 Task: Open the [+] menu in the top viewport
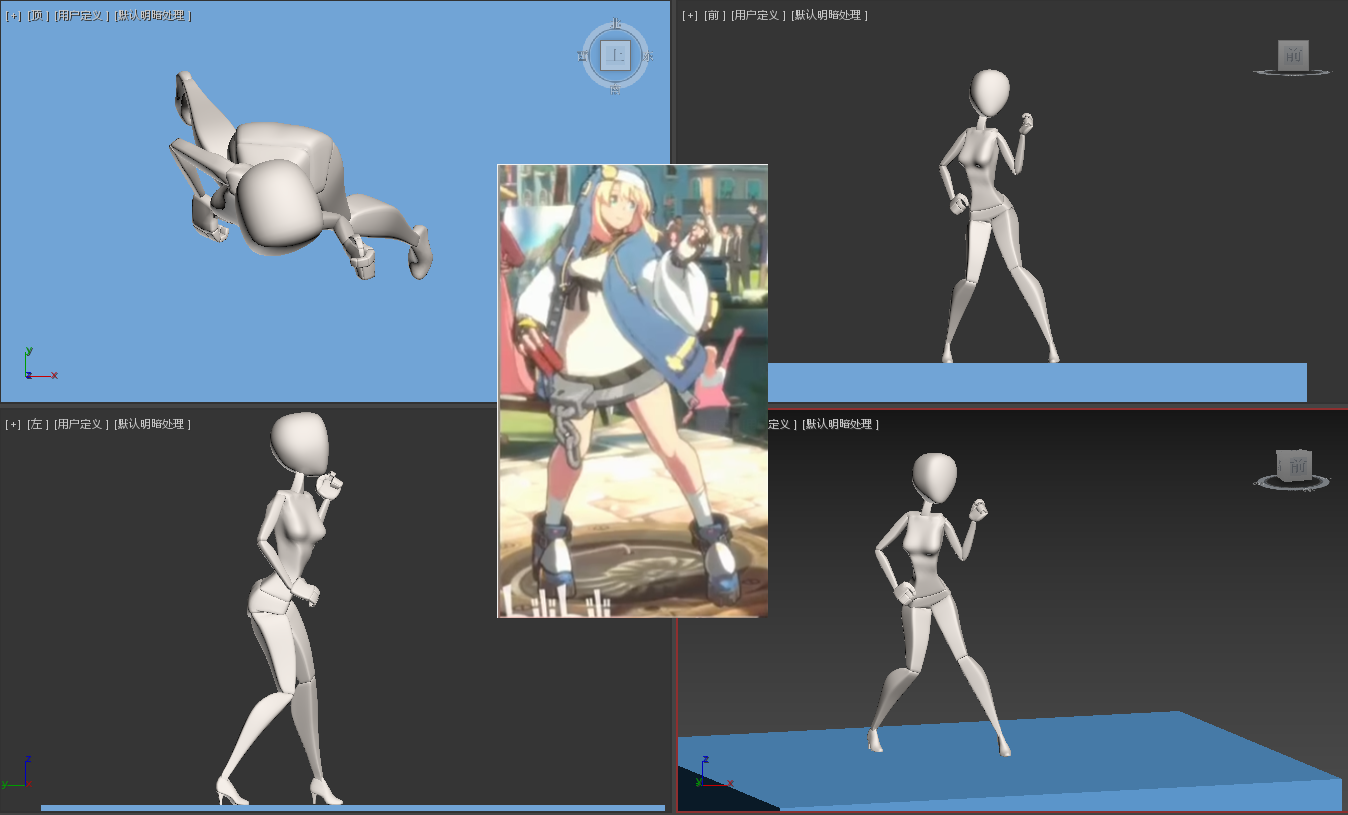[x=13, y=16]
